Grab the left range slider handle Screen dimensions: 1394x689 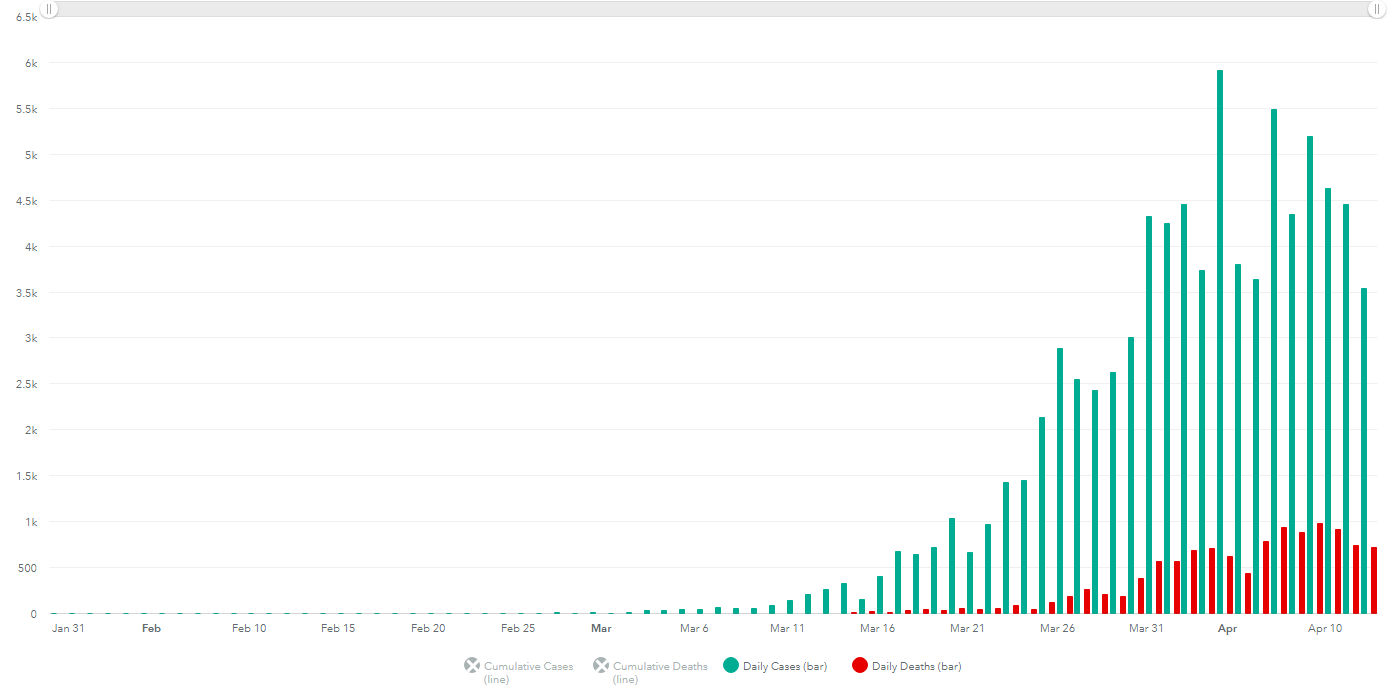[49, 9]
